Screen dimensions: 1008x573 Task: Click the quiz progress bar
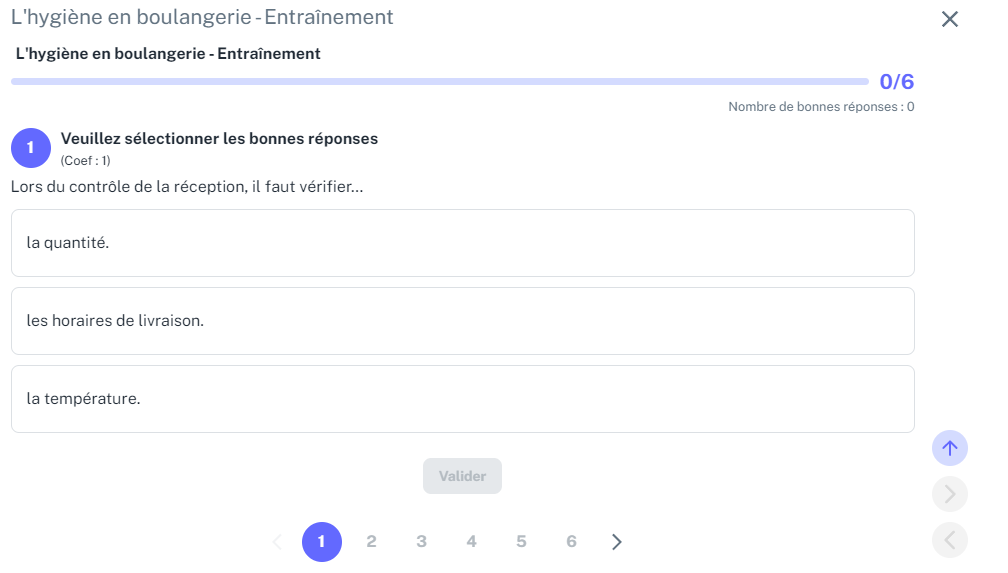click(440, 82)
